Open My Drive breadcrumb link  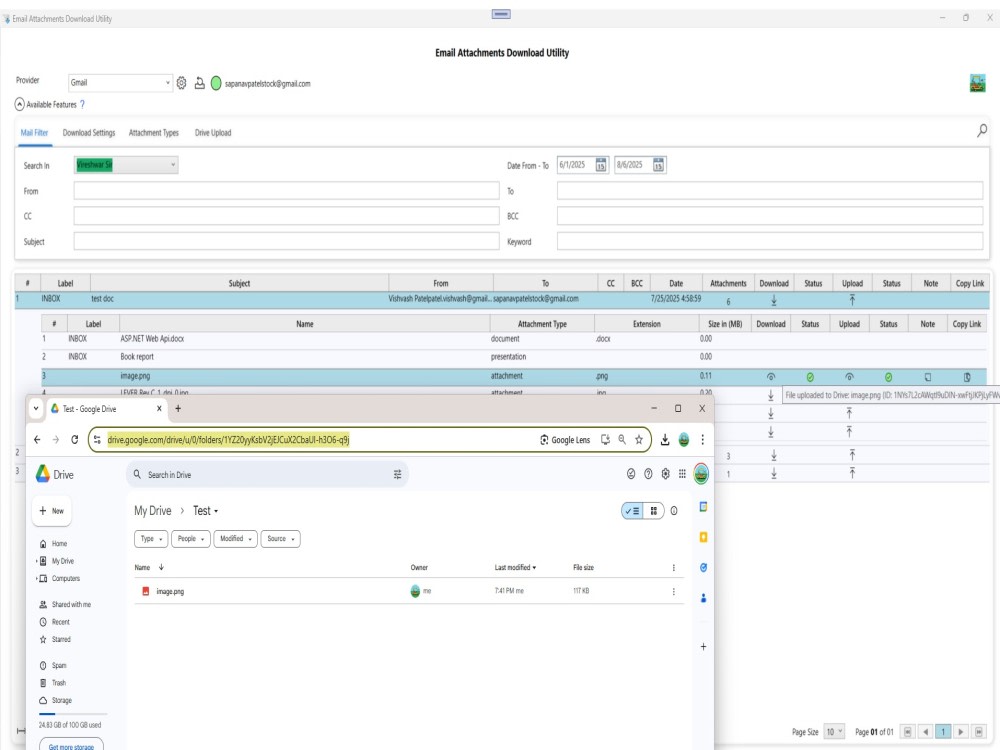152,511
